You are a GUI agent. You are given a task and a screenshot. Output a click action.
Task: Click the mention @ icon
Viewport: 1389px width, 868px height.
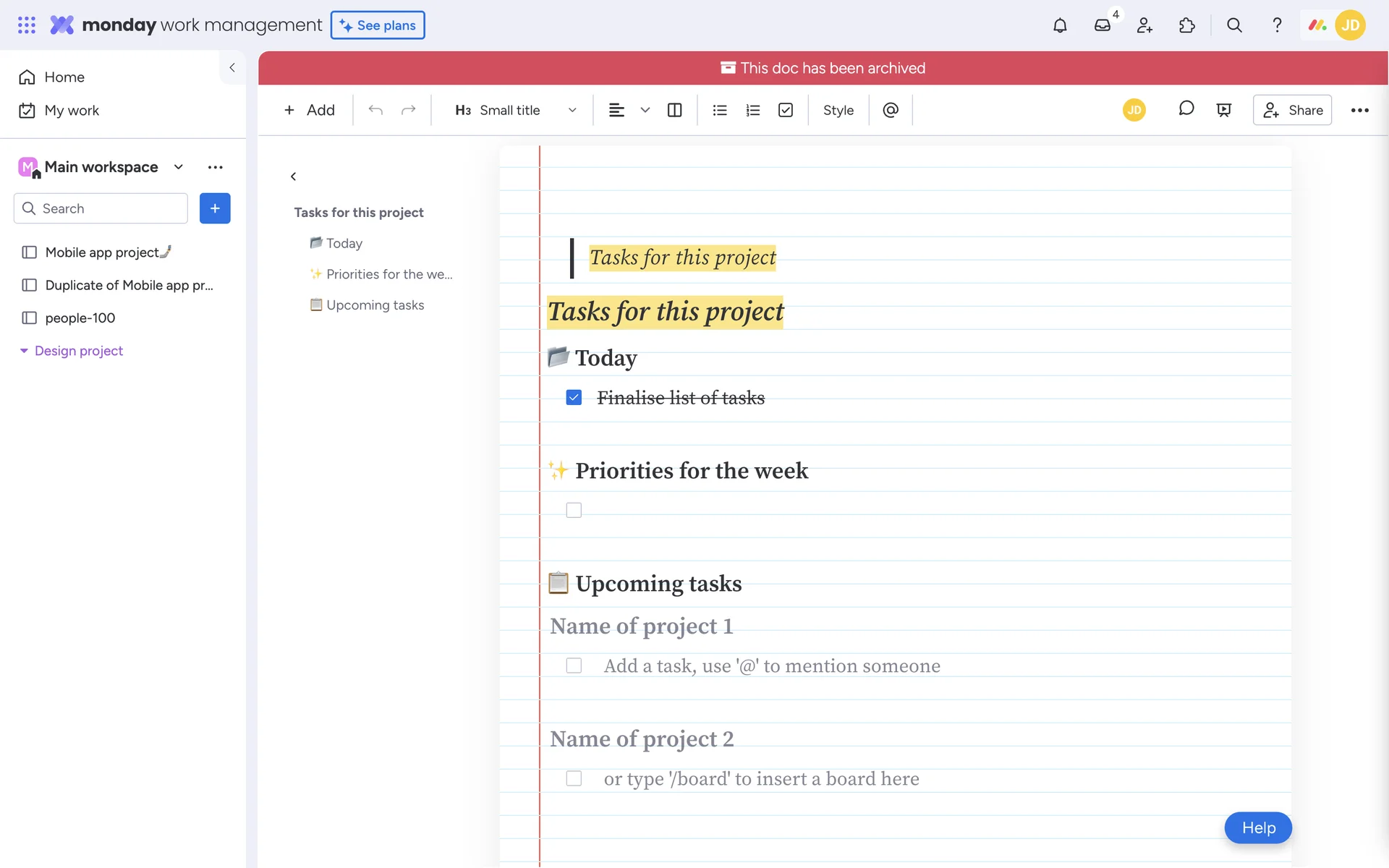(x=891, y=110)
